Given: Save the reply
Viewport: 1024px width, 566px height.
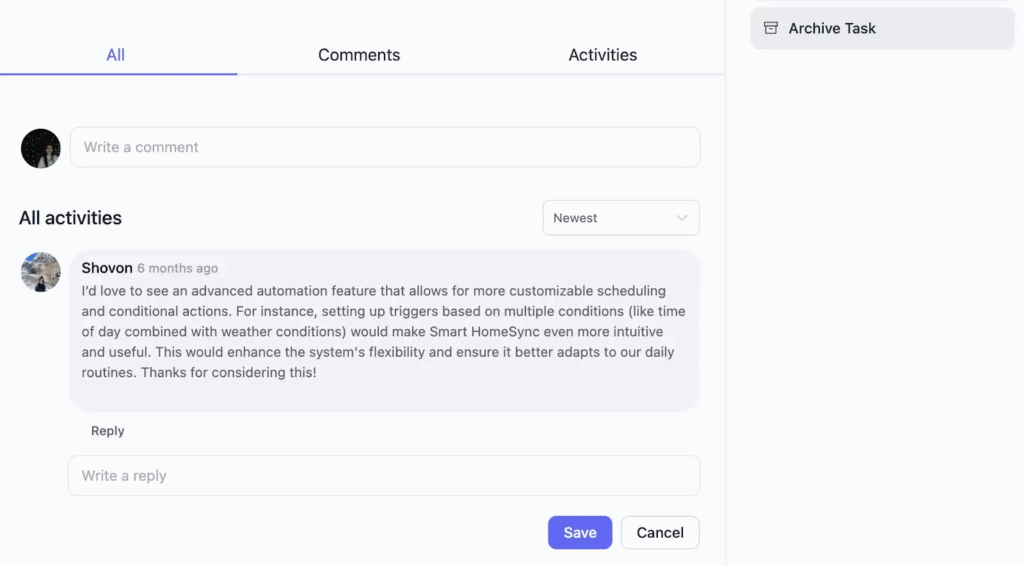Looking at the screenshot, I should (580, 533).
